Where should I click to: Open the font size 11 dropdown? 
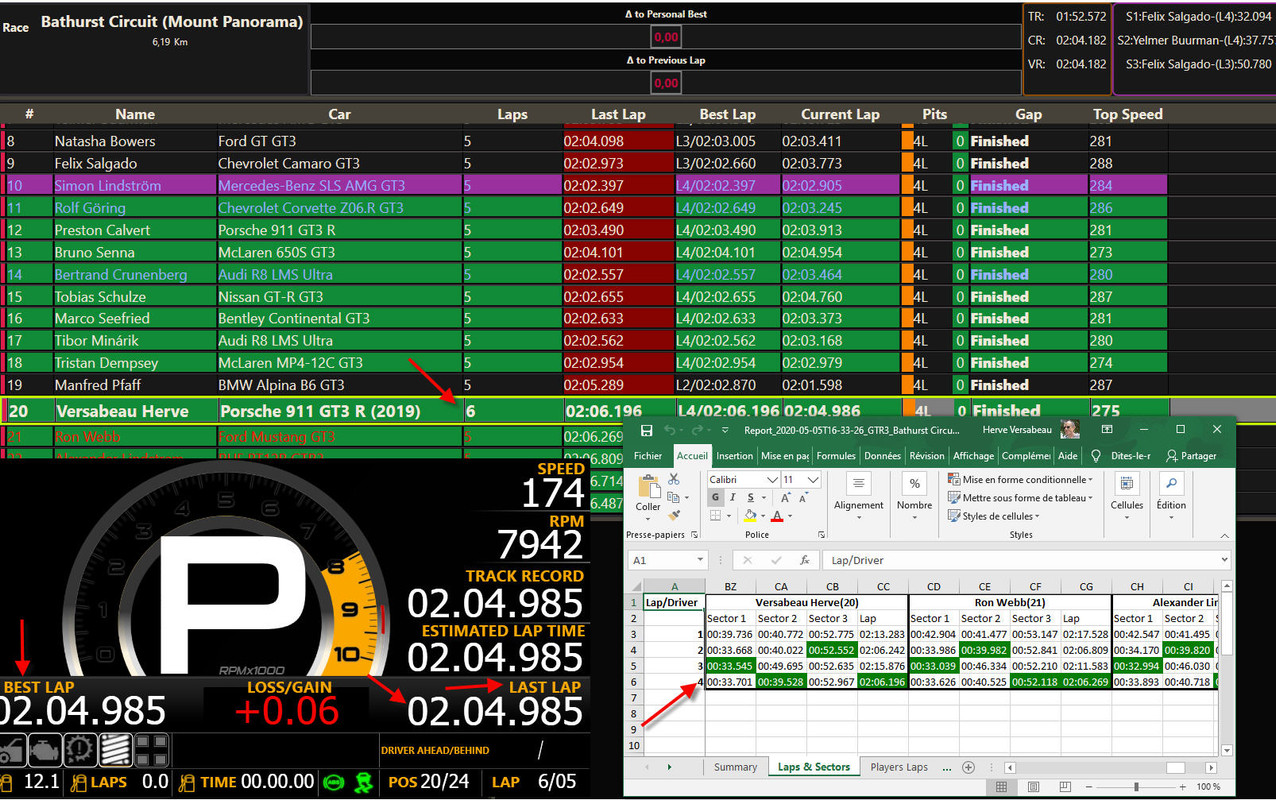pos(814,480)
